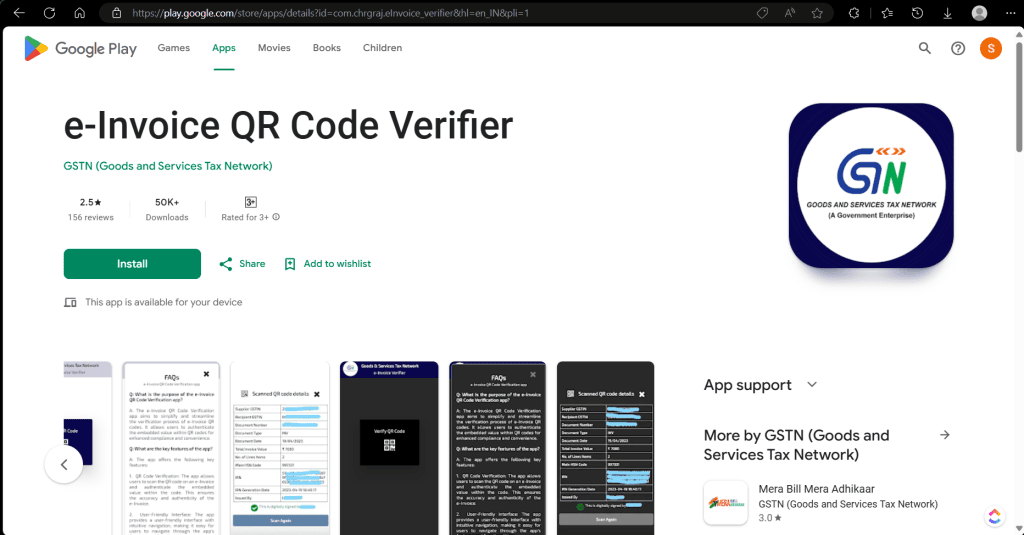Click Mera Bill Mera Adhikaar app icon
1024x535 pixels.
(x=726, y=503)
